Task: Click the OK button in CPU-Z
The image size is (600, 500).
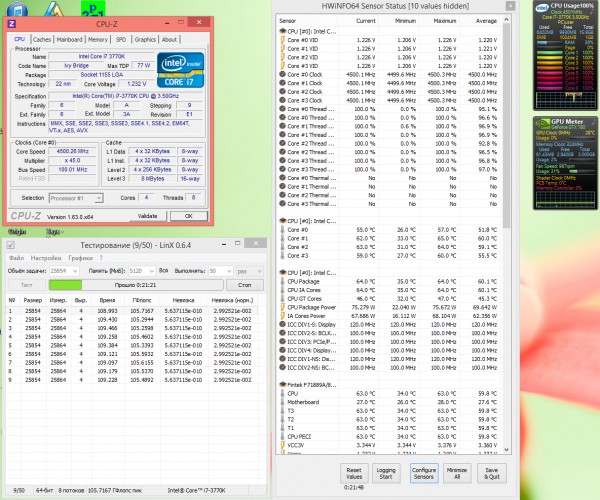Action: coord(189,216)
